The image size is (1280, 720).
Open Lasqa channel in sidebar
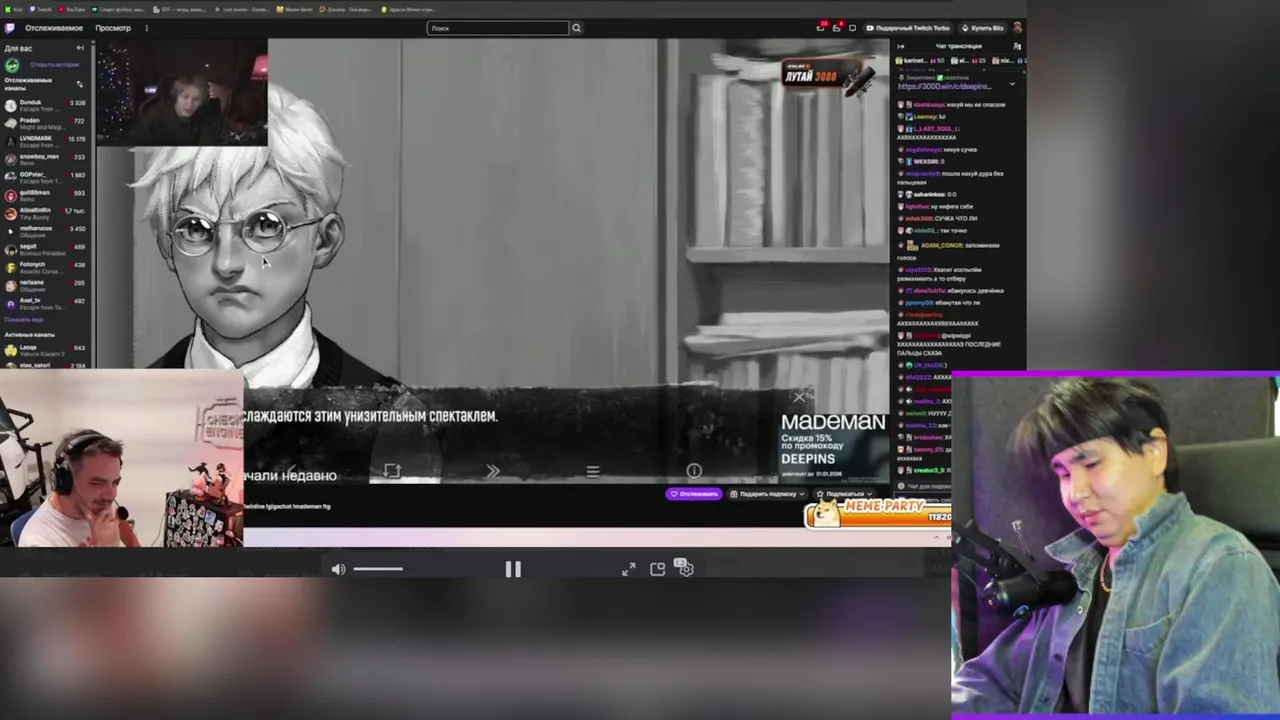click(x=46, y=350)
